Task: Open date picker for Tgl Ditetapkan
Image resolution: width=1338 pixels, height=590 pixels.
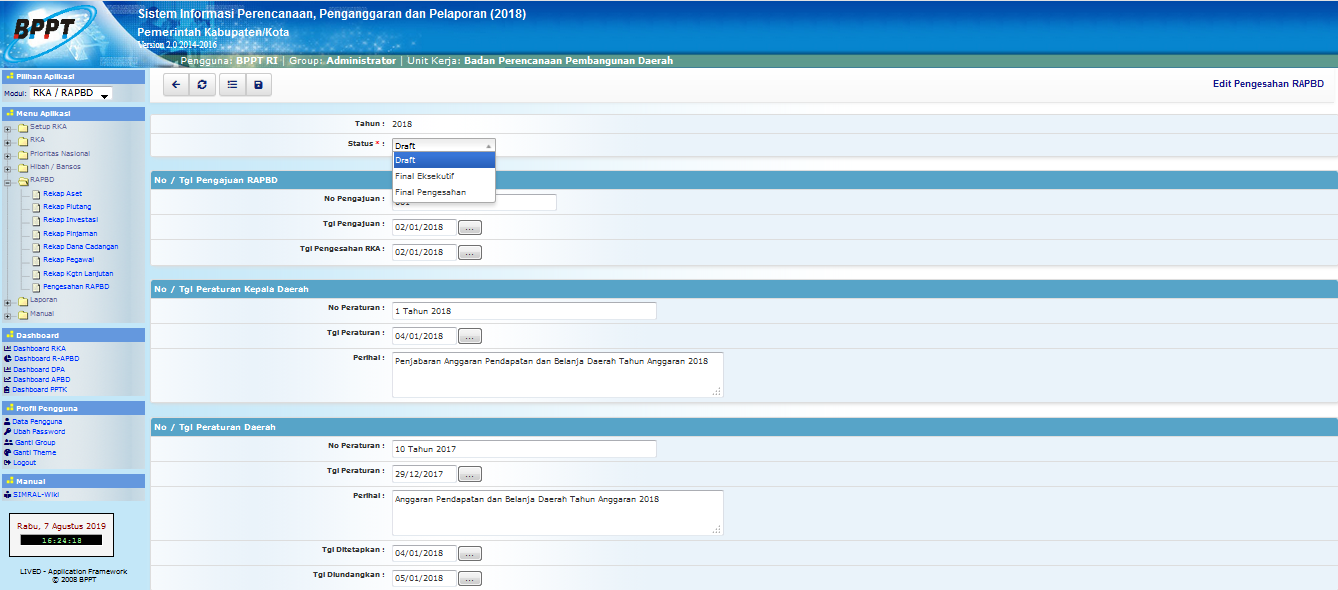Action: [469, 553]
